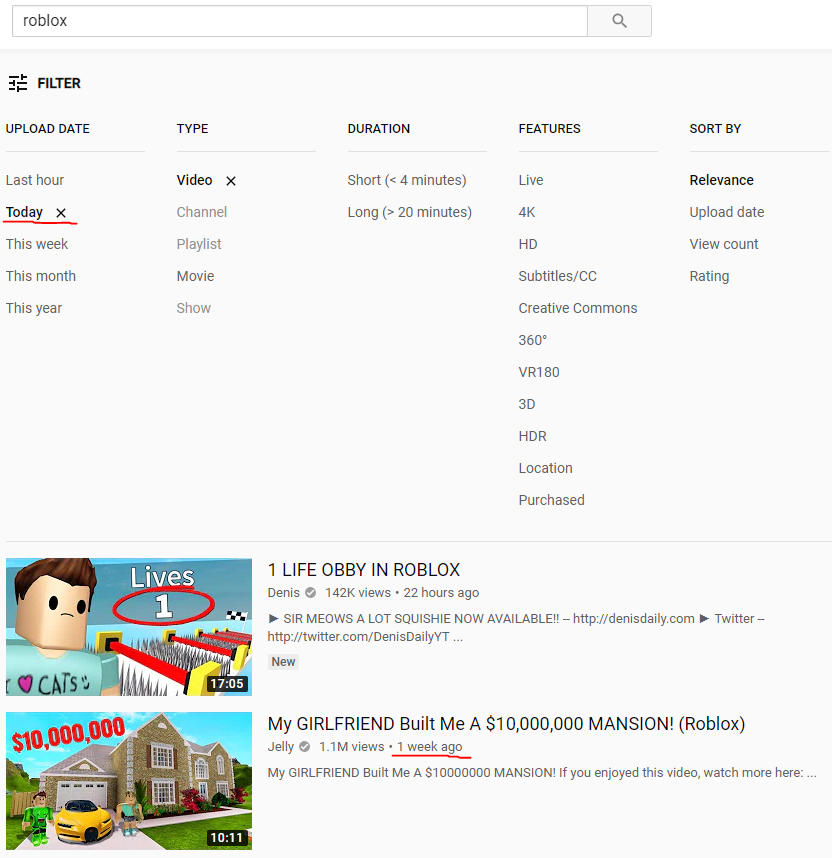Click the TYPE column heading
The width and height of the screenshot is (832, 858).
pyautogui.click(x=193, y=129)
